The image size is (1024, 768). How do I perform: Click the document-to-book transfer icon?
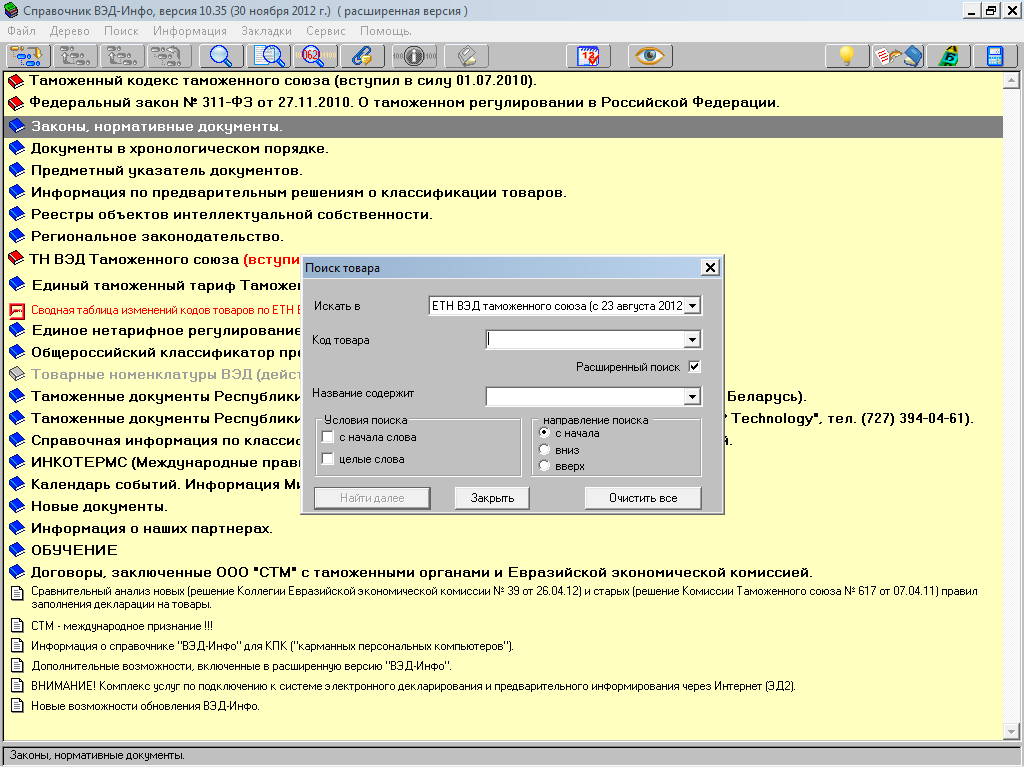point(898,56)
